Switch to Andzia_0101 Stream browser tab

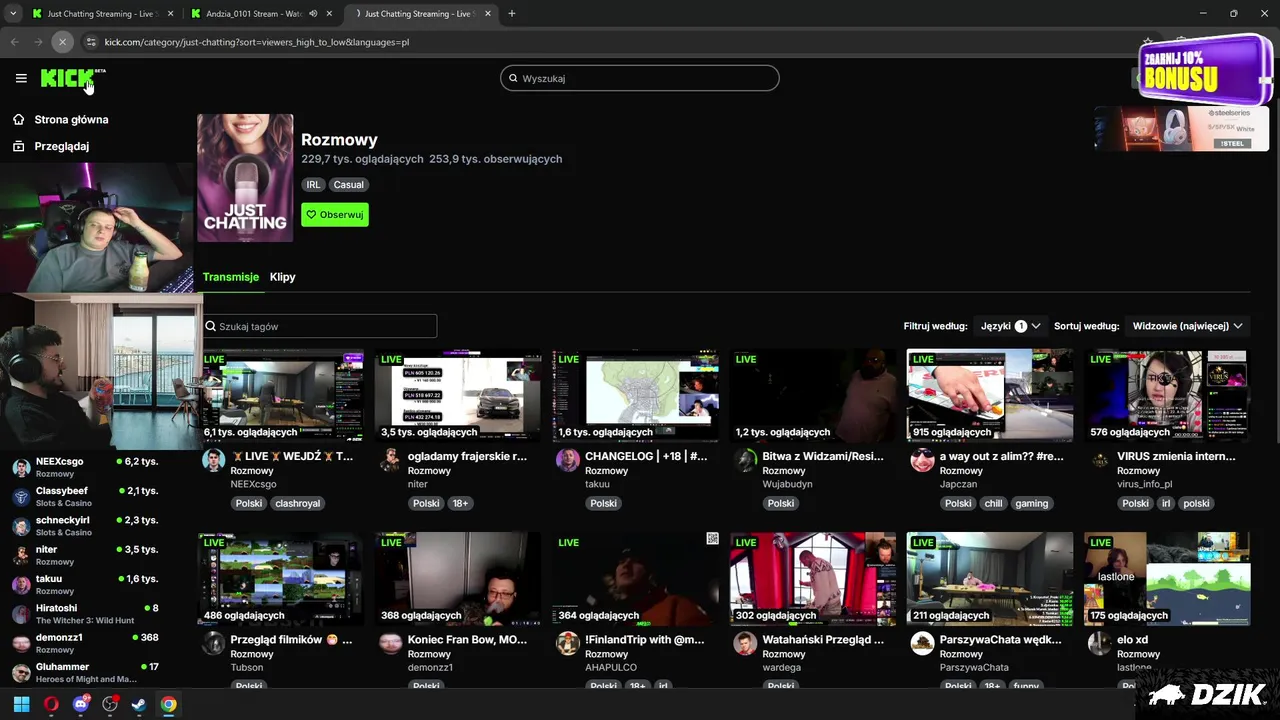[x=262, y=14]
